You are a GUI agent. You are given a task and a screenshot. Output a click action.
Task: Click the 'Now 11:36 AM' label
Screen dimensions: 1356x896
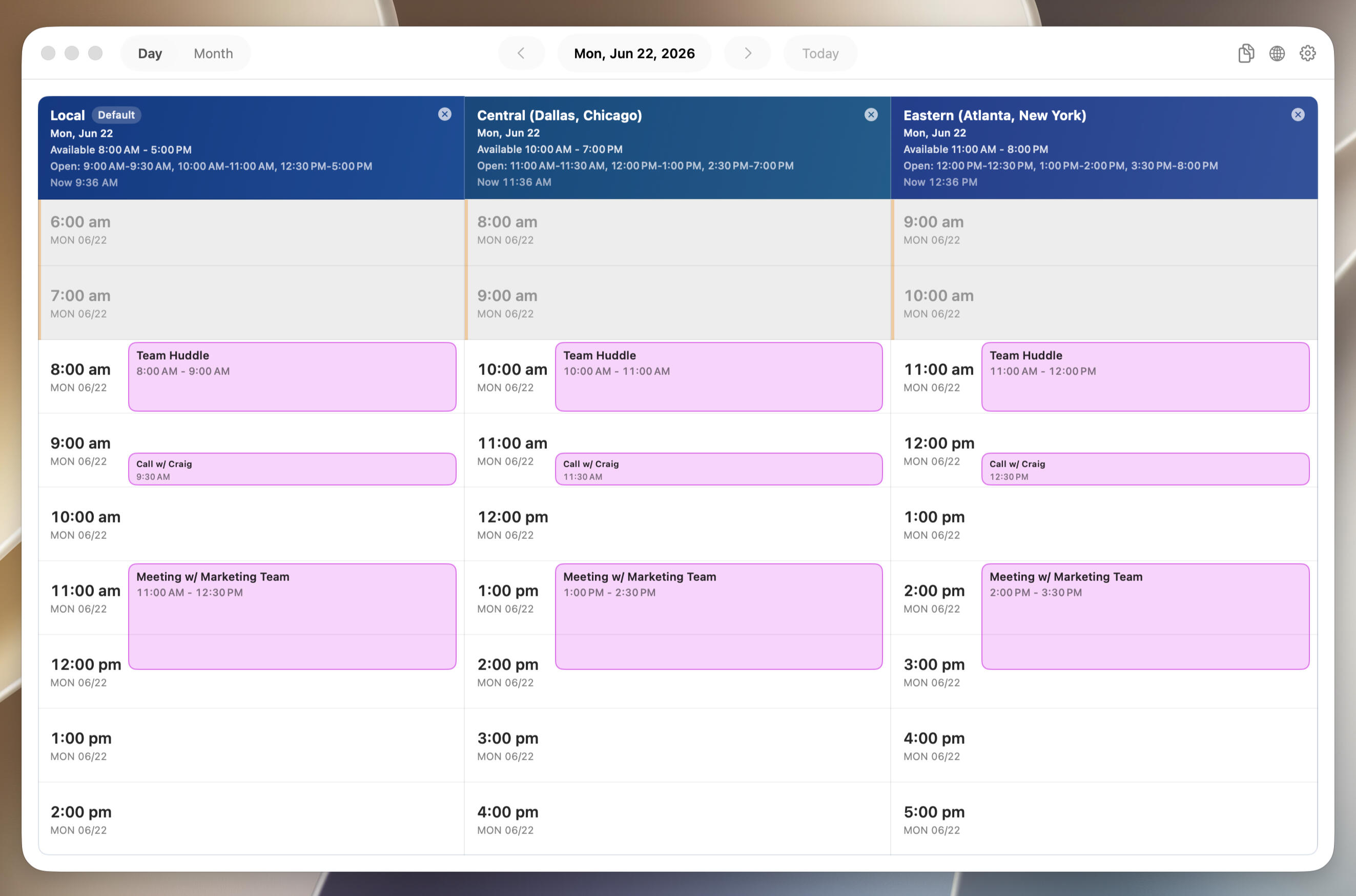click(x=514, y=182)
